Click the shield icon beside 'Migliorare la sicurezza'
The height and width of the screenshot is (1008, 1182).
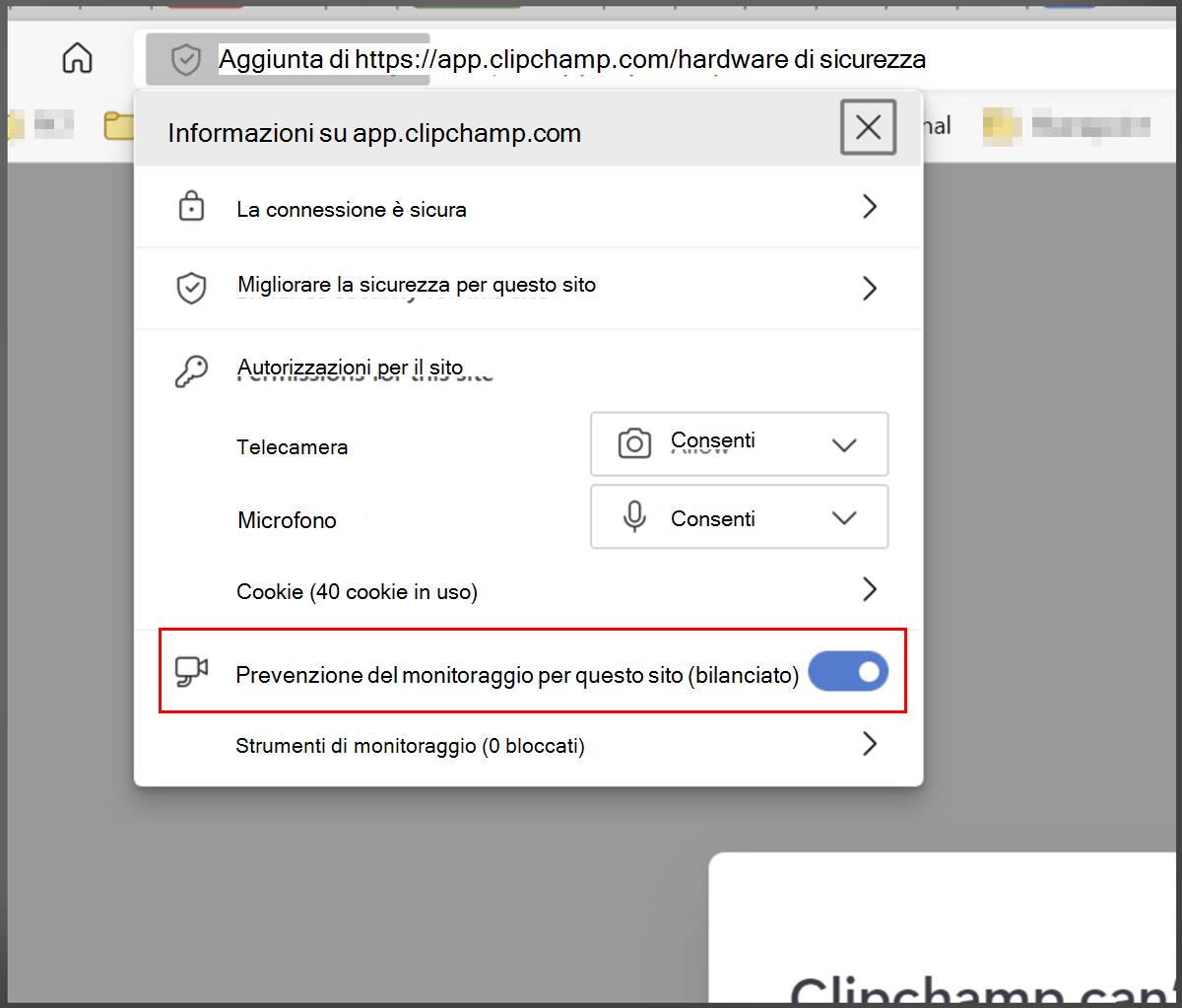pos(190,288)
